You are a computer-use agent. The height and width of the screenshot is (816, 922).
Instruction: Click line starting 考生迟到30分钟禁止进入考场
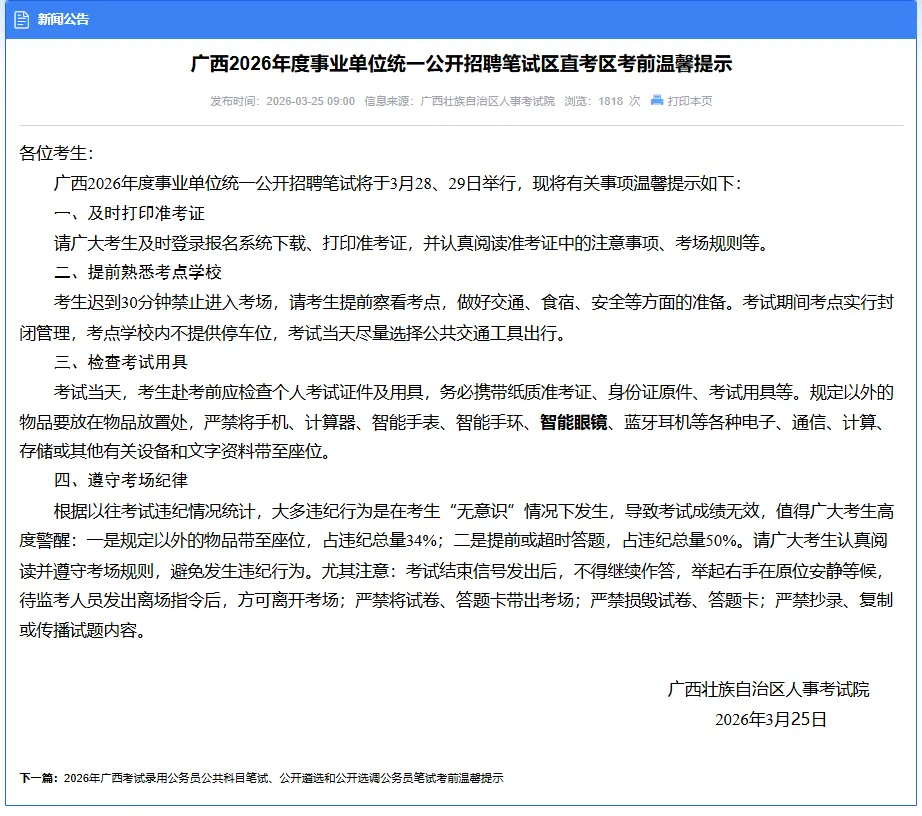point(473,302)
